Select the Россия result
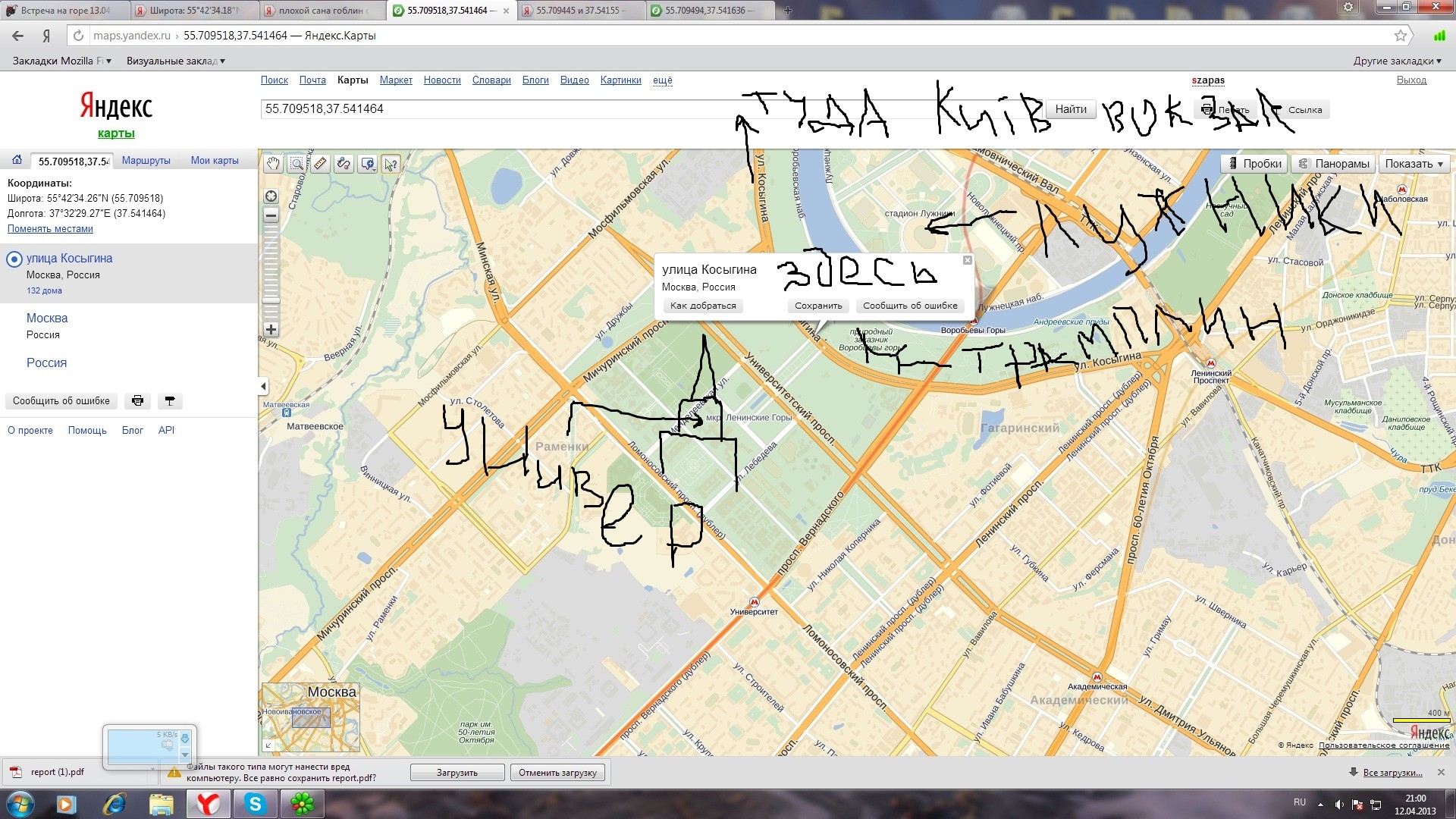This screenshot has height=819, width=1456. 46,363
